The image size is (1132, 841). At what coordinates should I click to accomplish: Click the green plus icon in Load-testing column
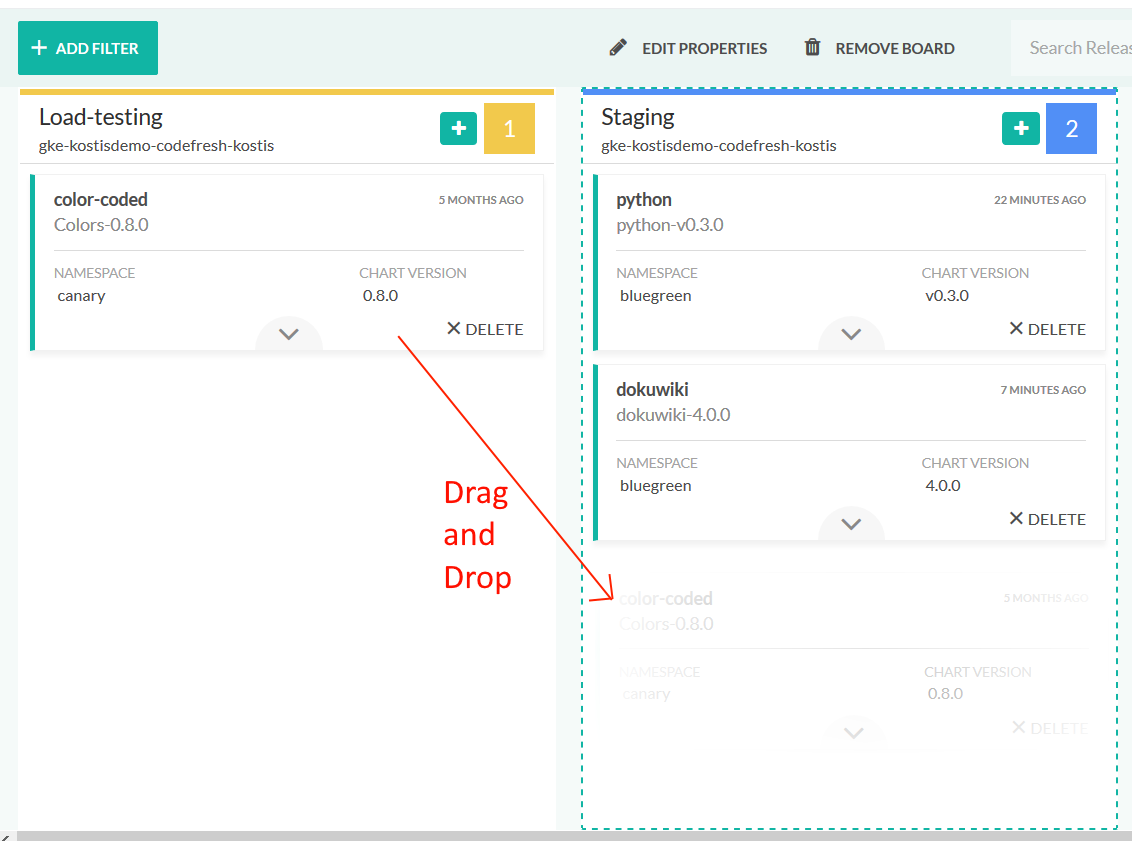(x=458, y=129)
